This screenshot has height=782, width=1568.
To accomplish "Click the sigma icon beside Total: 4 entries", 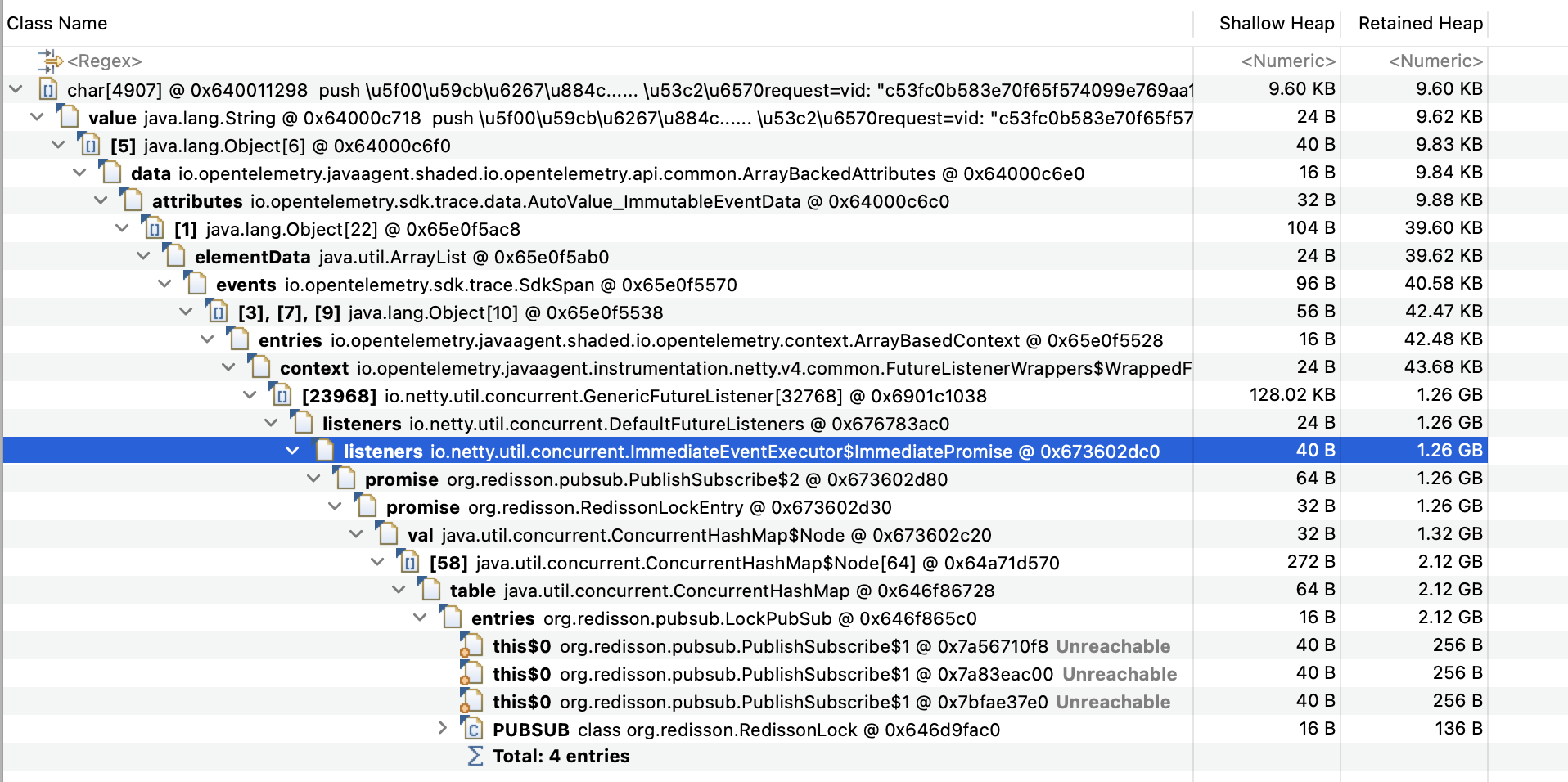I will 475,756.
